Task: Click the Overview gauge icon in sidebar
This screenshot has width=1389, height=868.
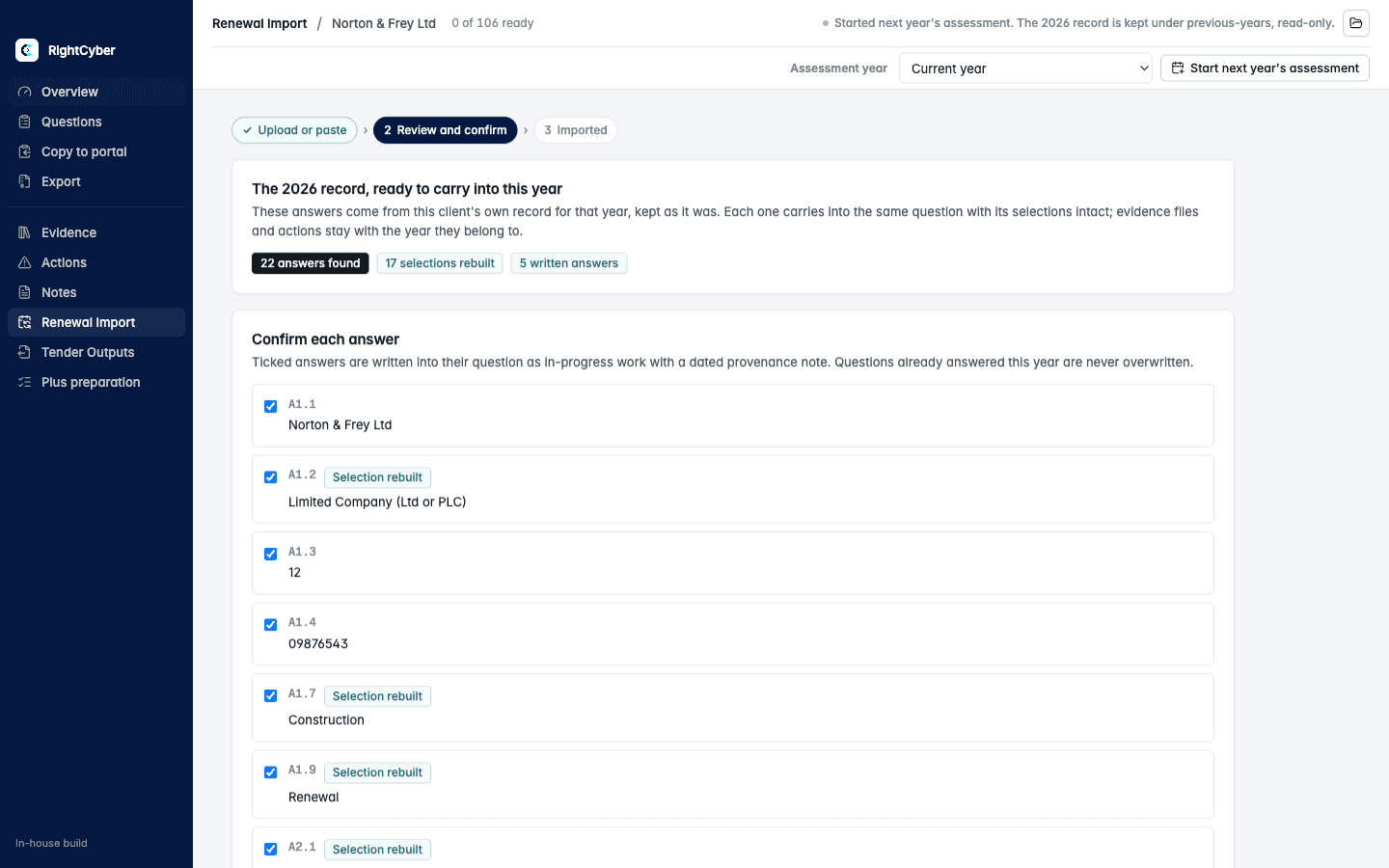Action: point(25,92)
